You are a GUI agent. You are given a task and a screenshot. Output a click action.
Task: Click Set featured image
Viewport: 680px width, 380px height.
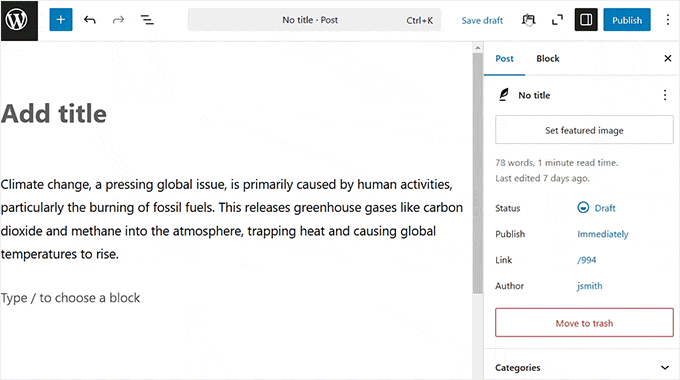pos(584,130)
